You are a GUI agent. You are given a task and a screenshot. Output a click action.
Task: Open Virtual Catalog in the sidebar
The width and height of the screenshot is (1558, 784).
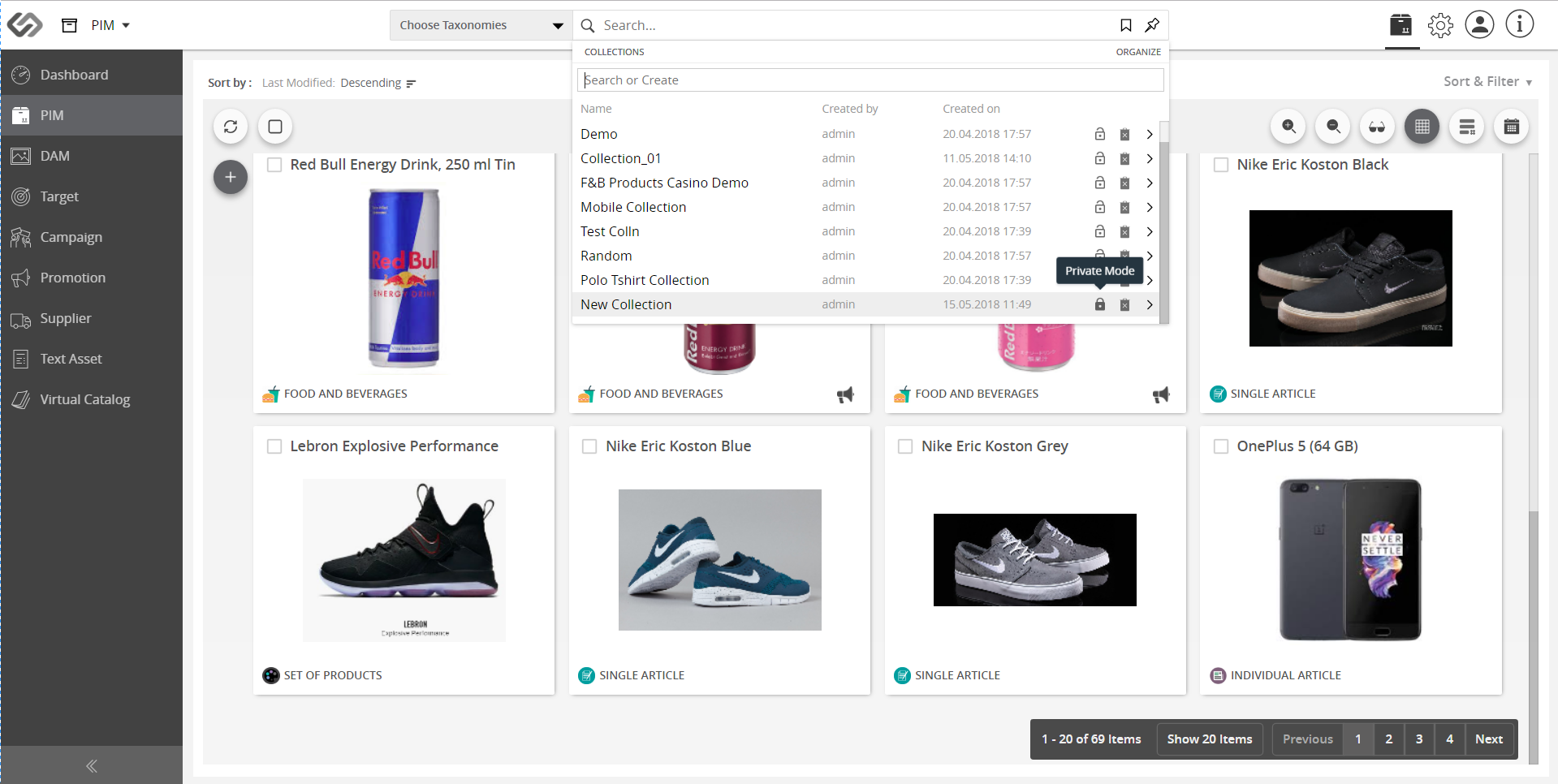pyautogui.click(x=91, y=399)
